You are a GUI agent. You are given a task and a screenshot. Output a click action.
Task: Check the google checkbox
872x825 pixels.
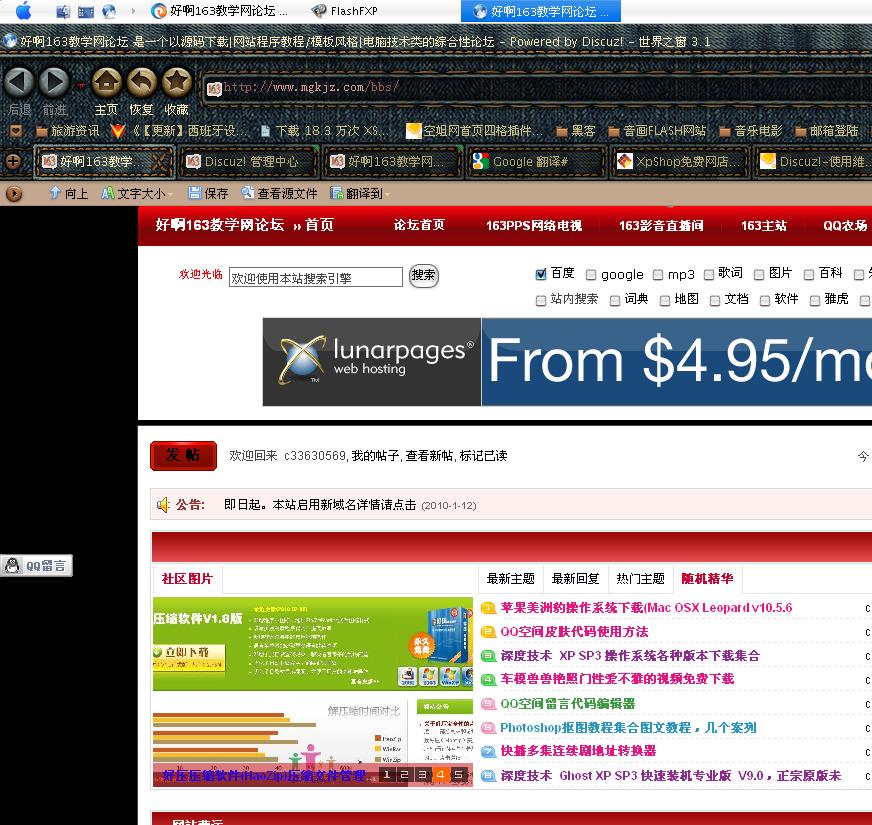pyautogui.click(x=591, y=275)
